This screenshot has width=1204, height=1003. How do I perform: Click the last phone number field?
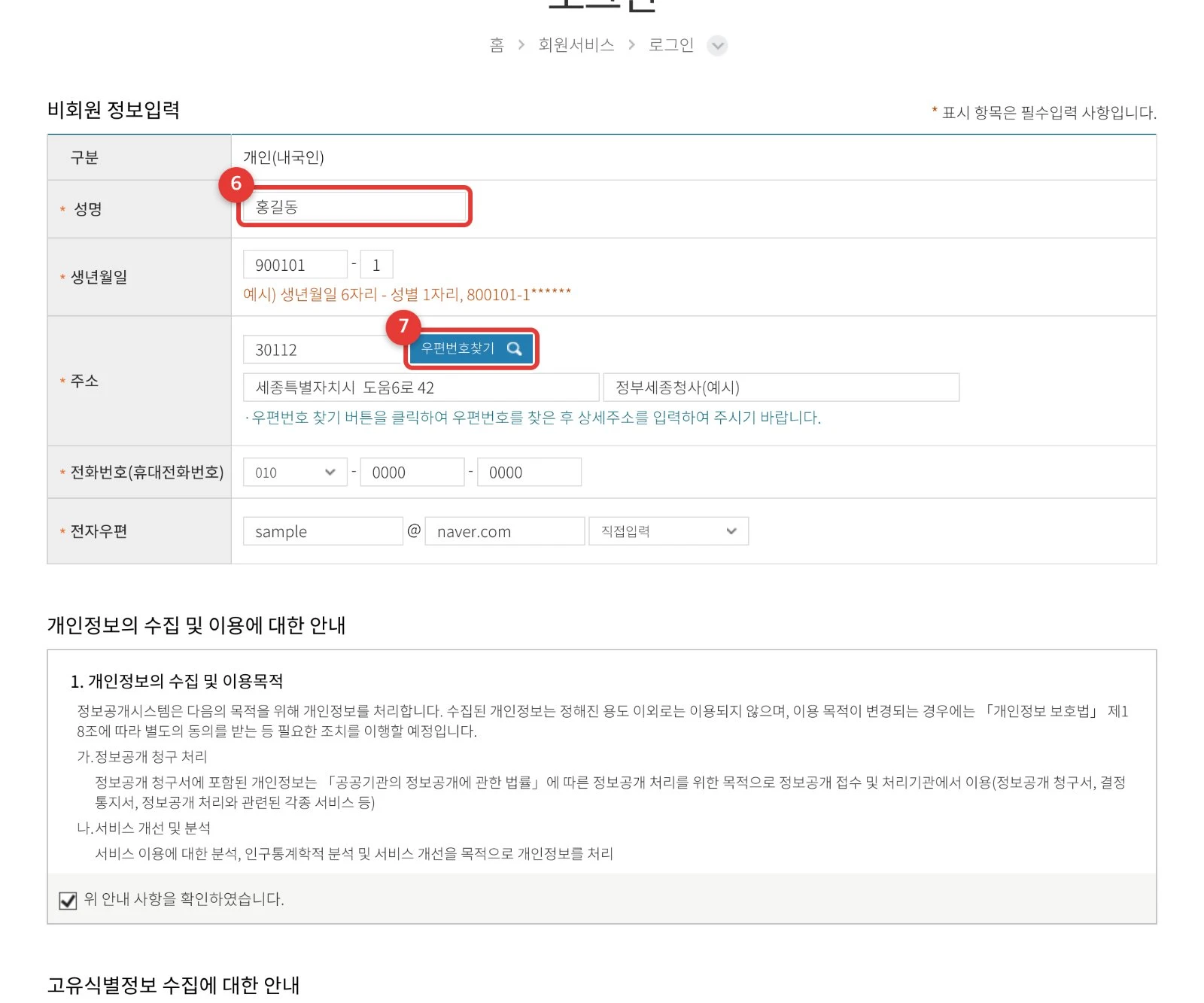point(529,473)
